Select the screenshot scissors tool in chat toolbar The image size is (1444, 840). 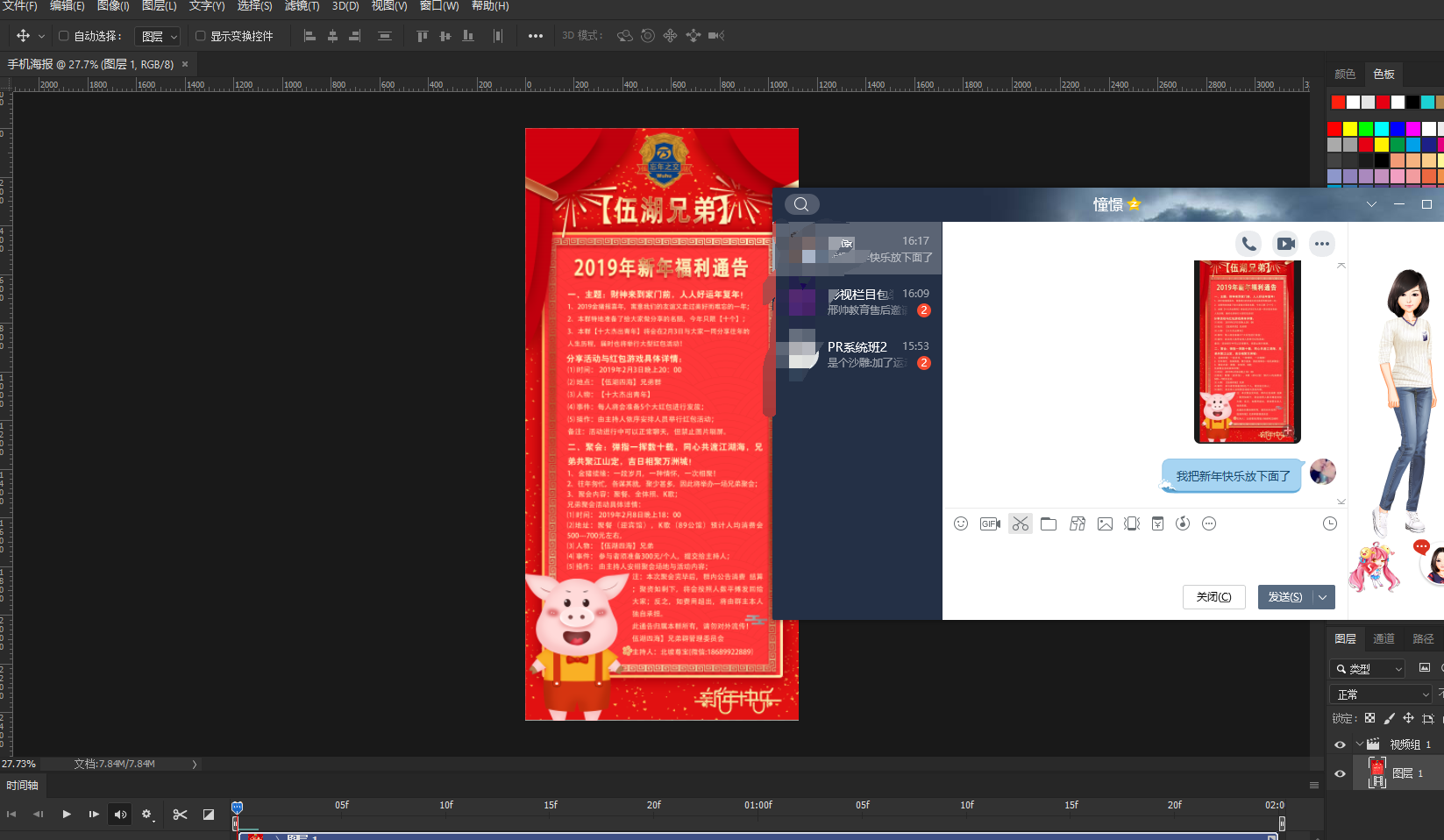tap(1020, 523)
